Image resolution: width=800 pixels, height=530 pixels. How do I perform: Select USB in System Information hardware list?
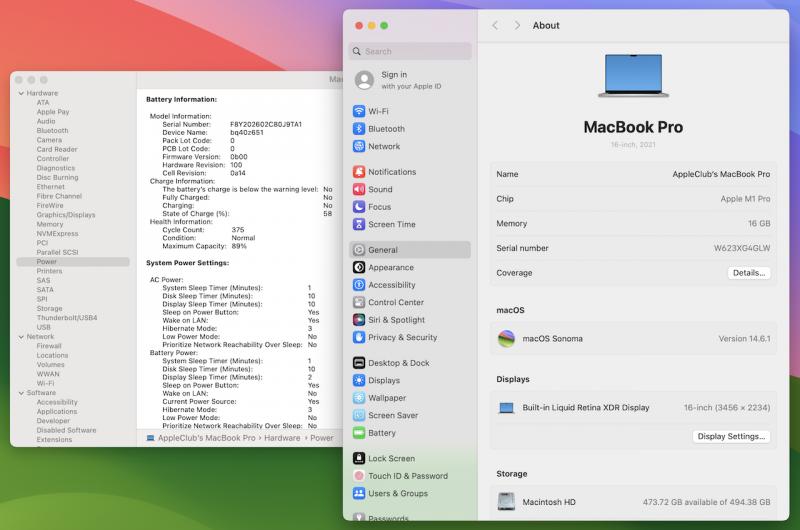[43, 327]
